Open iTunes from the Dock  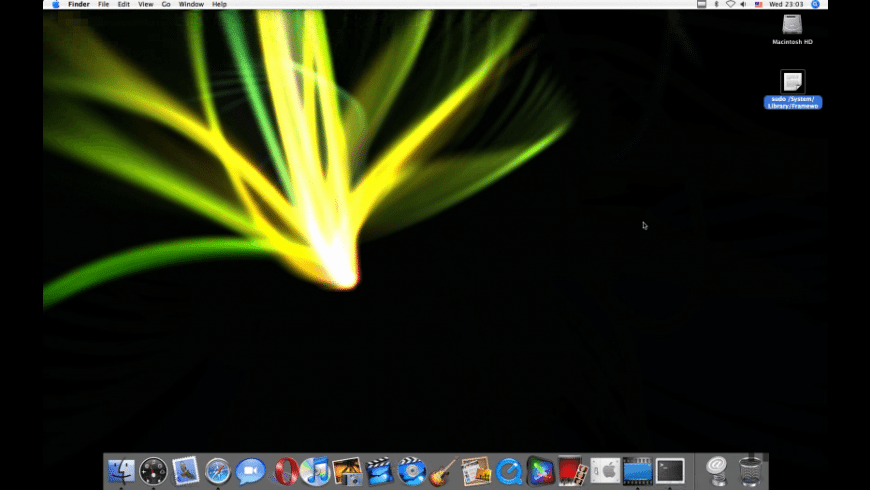(315, 471)
